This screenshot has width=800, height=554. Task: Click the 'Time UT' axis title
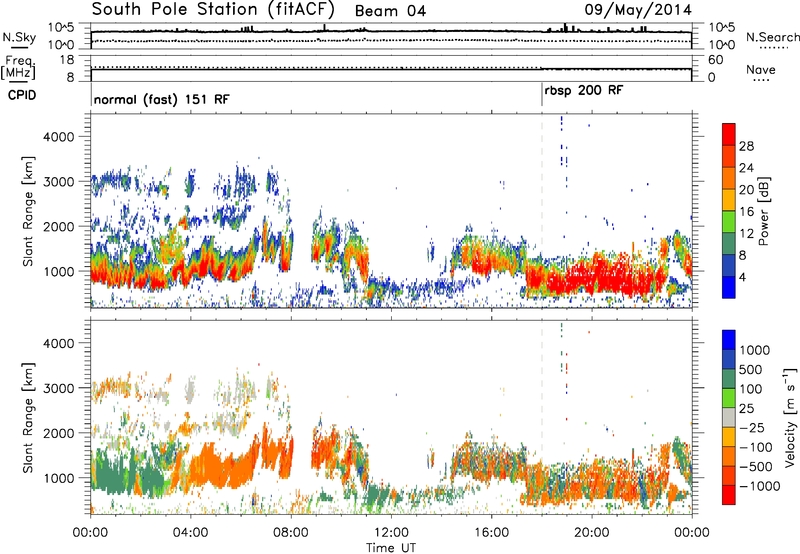click(x=391, y=547)
